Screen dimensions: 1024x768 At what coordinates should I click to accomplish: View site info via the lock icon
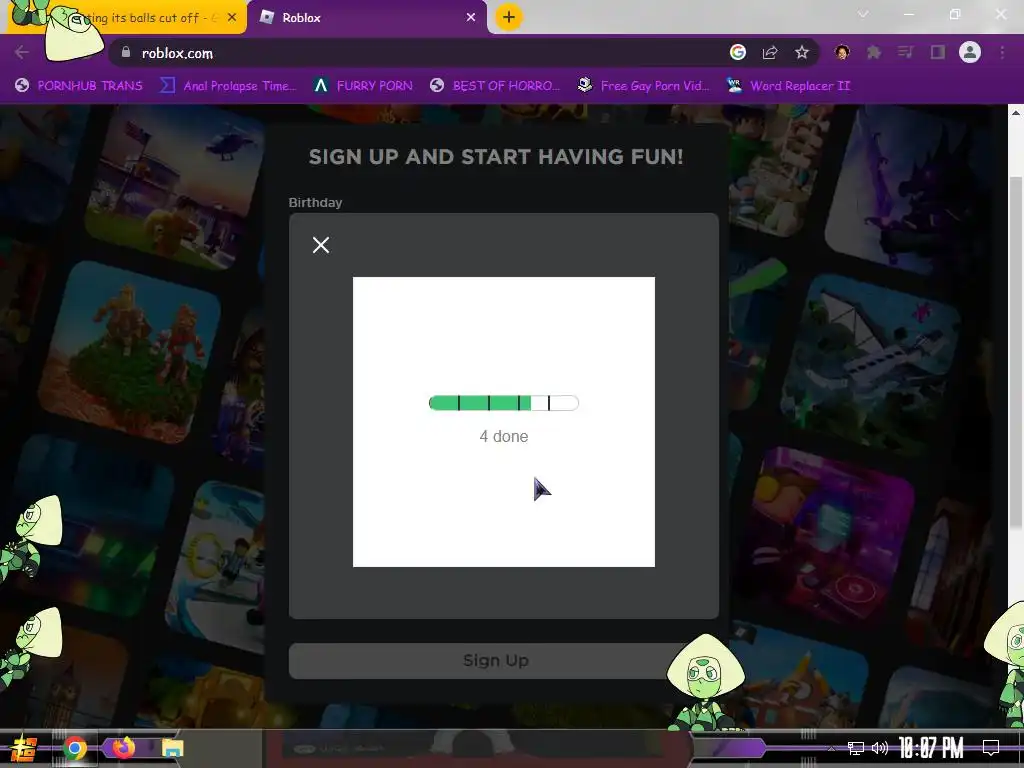click(126, 53)
